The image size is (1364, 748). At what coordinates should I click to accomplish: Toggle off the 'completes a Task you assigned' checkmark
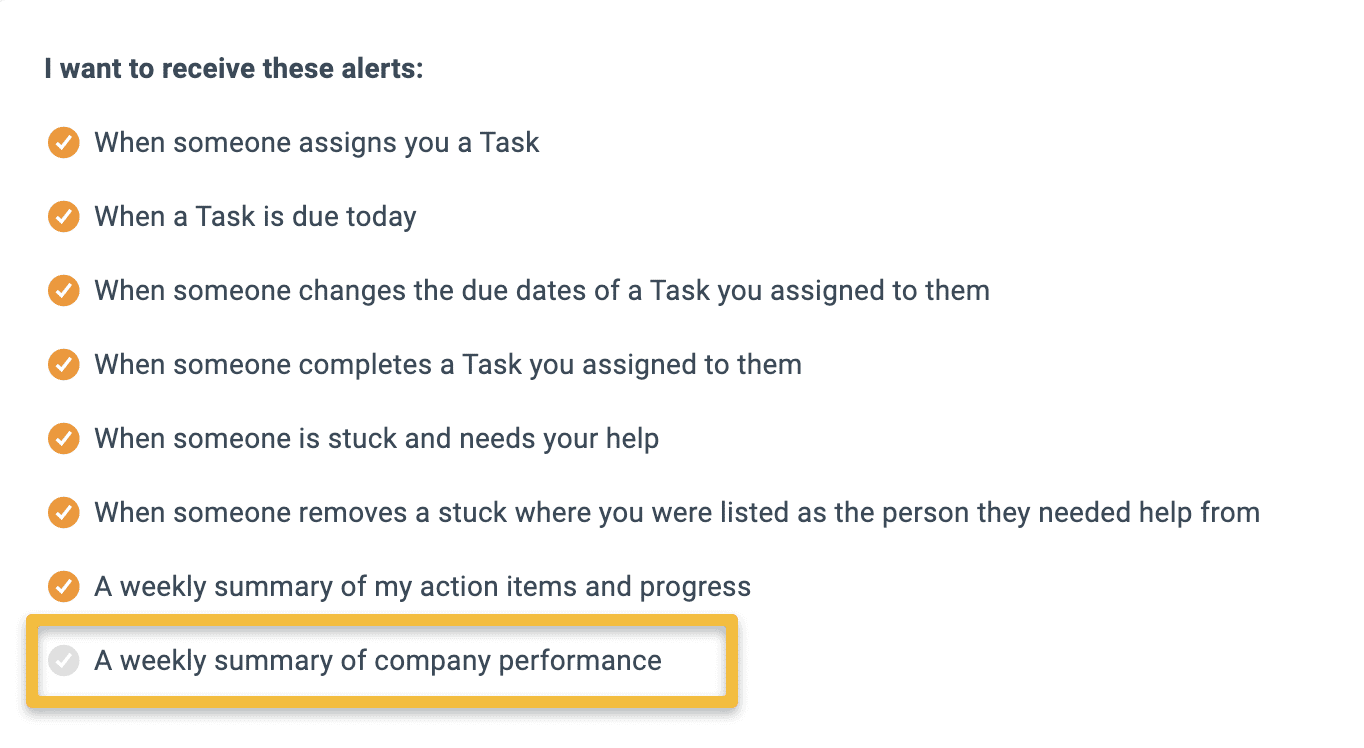(64, 365)
